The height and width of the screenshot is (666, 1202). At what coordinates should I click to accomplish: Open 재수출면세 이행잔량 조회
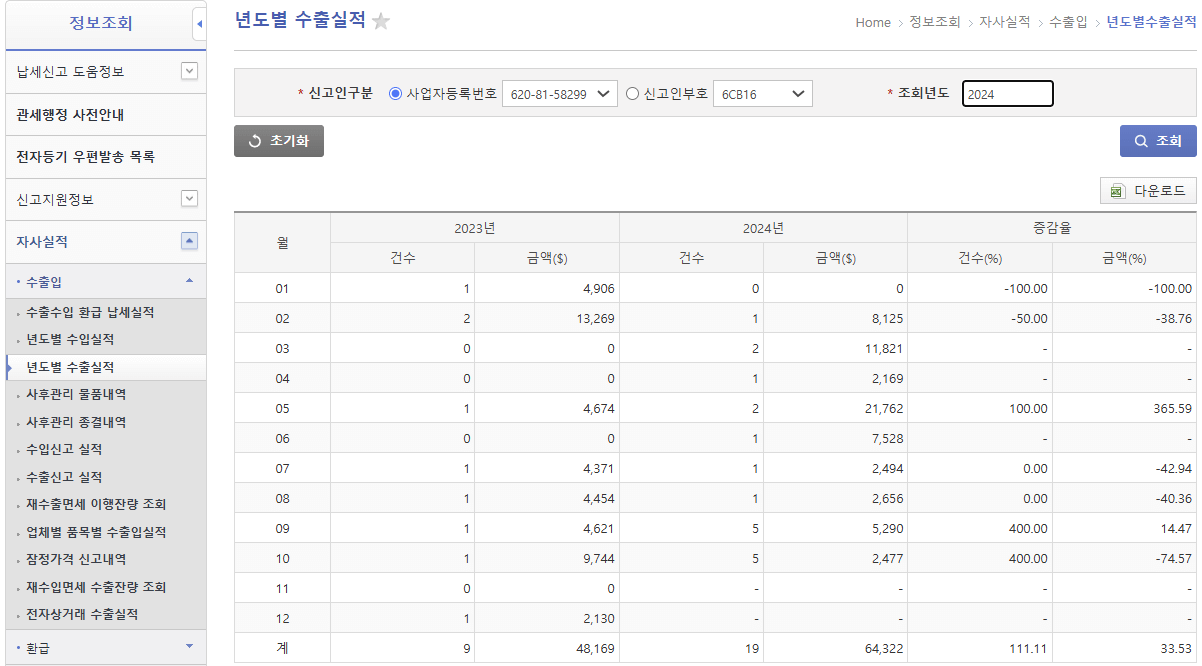tap(96, 504)
